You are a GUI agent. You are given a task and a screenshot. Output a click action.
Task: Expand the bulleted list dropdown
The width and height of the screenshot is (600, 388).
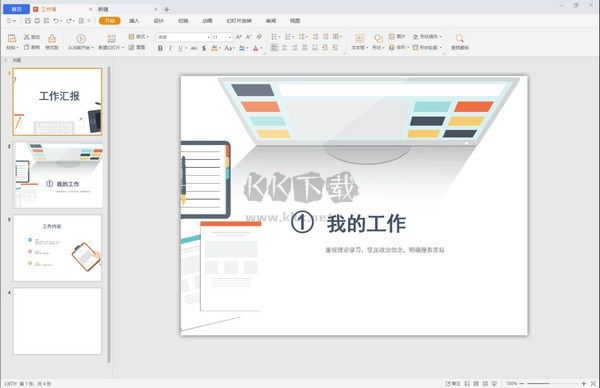pyautogui.click(x=280, y=37)
